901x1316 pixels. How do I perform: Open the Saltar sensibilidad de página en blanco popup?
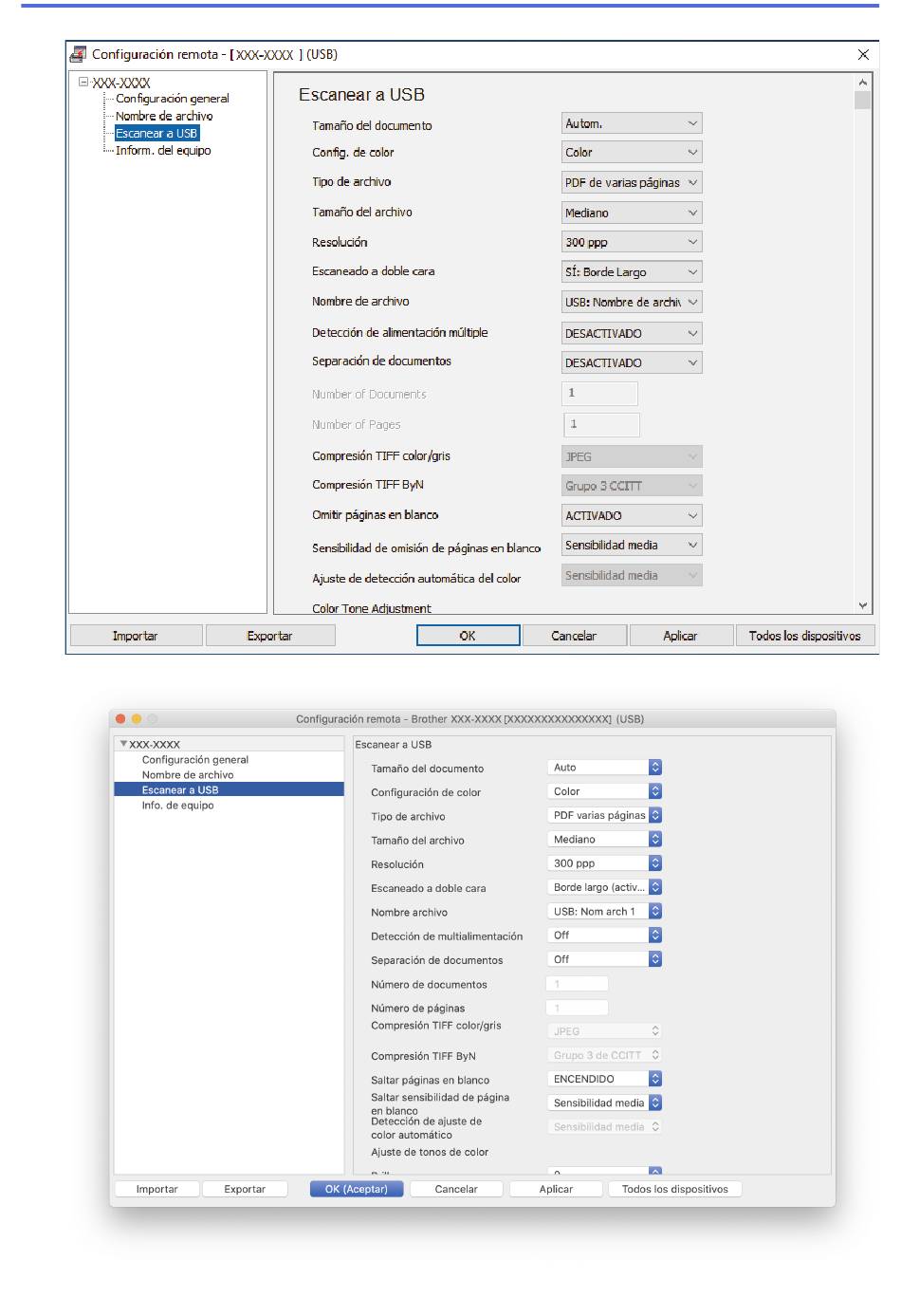pyautogui.click(x=605, y=1103)
